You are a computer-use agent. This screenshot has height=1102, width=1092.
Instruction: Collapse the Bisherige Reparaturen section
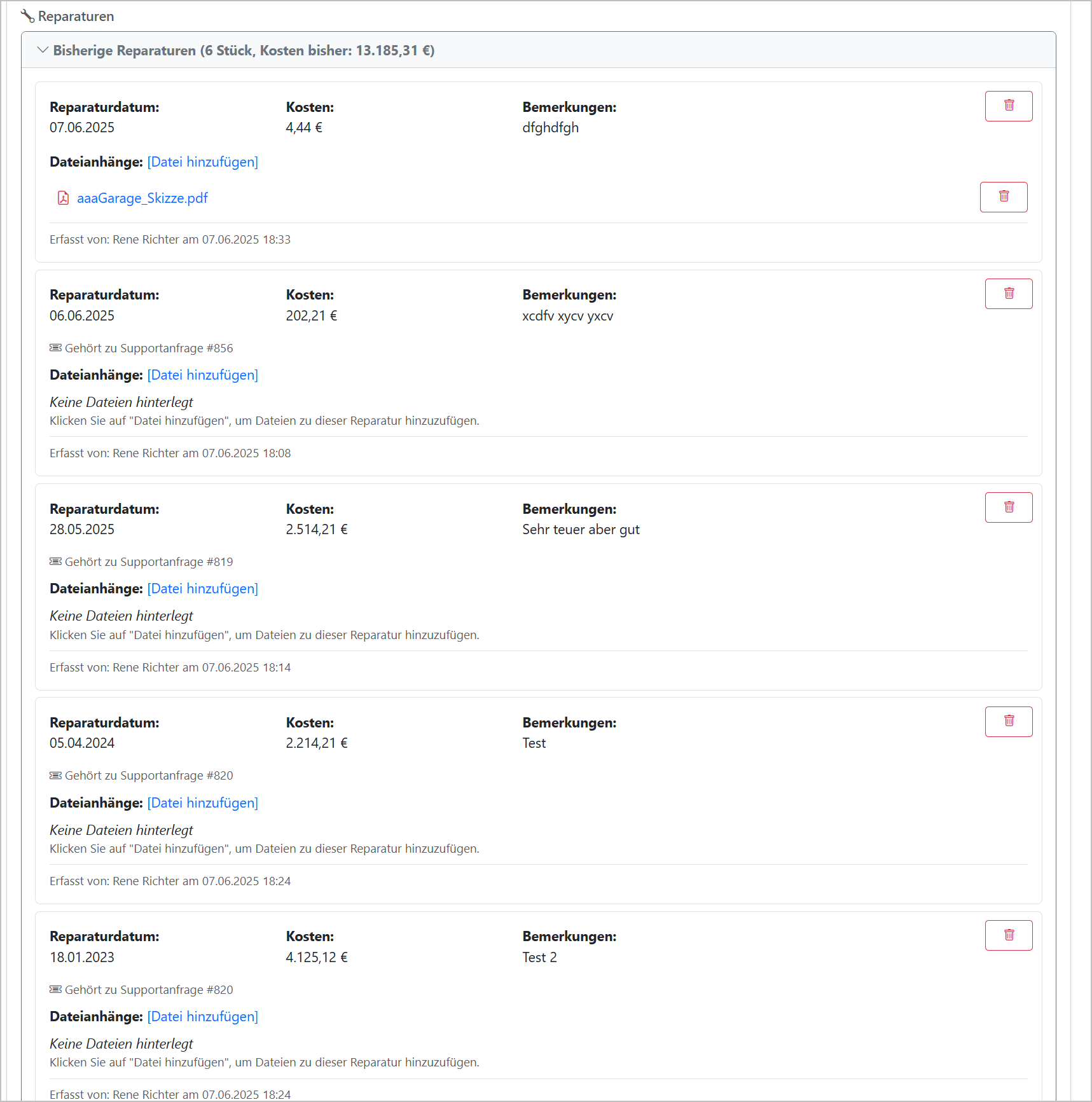(43, 50)
